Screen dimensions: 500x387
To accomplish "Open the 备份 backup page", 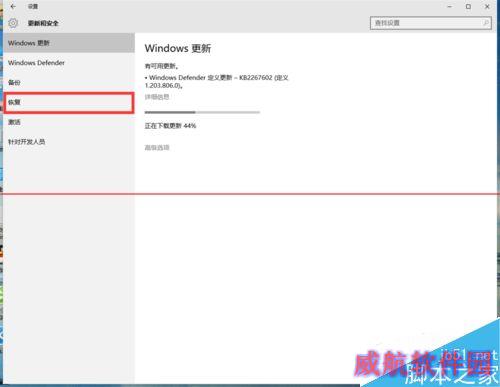I will [x=69, y=82].
